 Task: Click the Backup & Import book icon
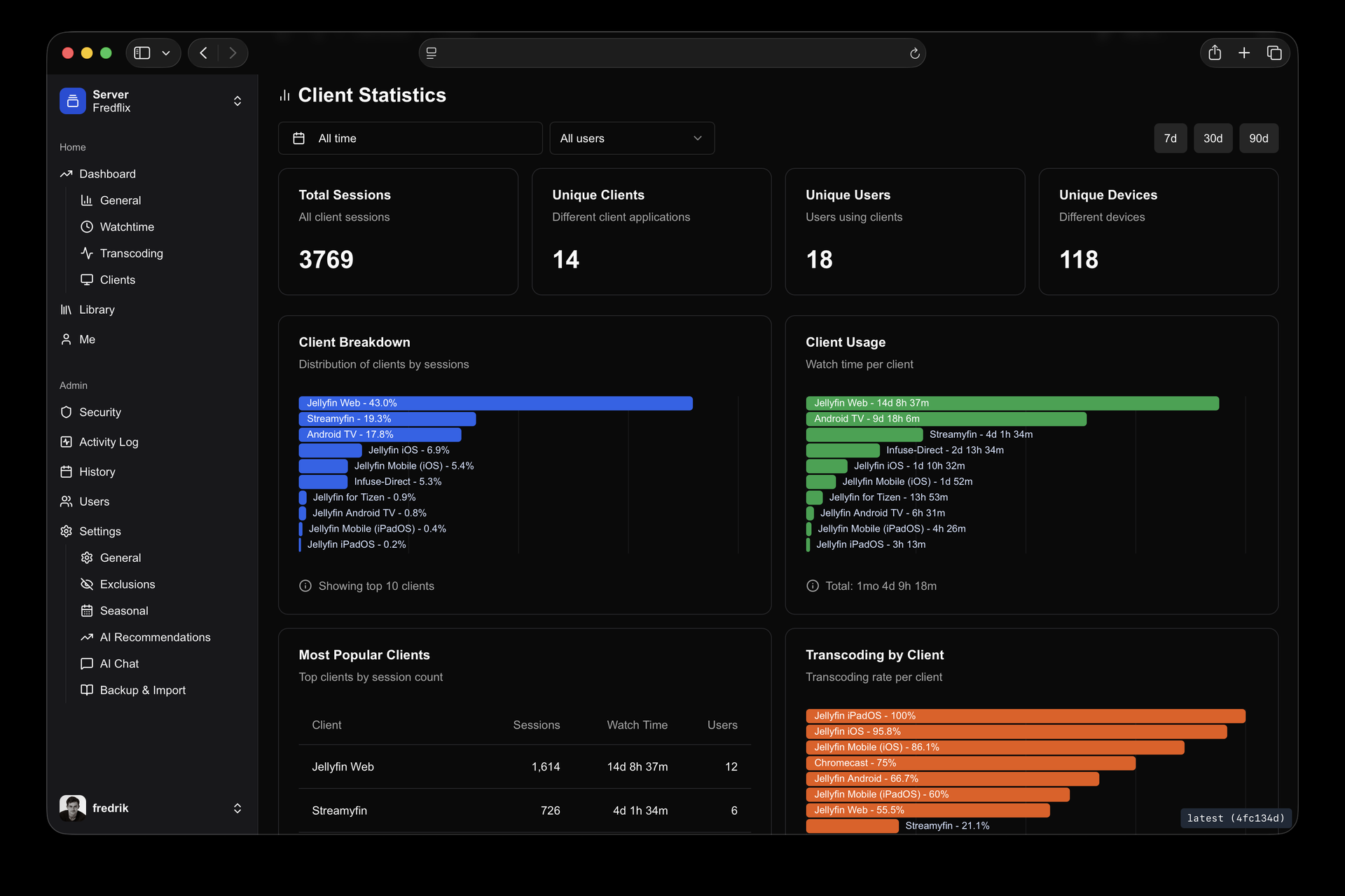click(x=87, y=690)
